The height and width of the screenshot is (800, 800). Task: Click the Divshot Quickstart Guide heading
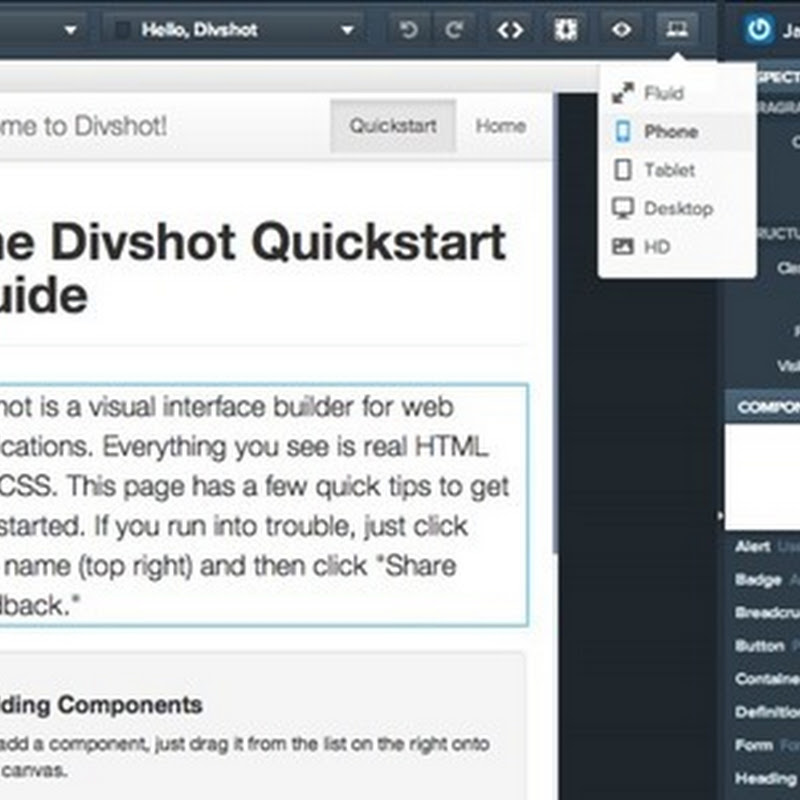253,269
